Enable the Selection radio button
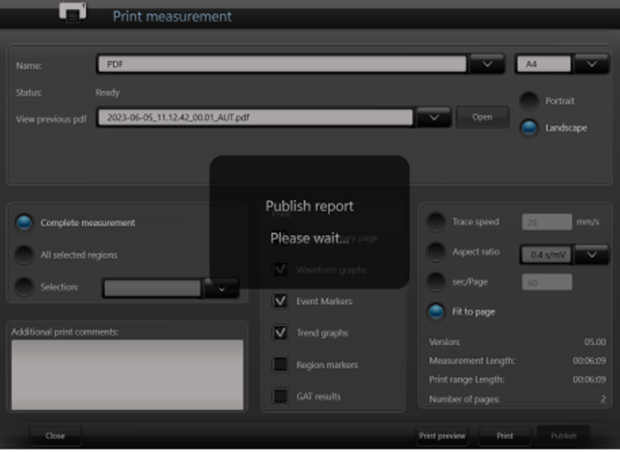This screenshot has height=452, width=620. click(x=24, y=287)
